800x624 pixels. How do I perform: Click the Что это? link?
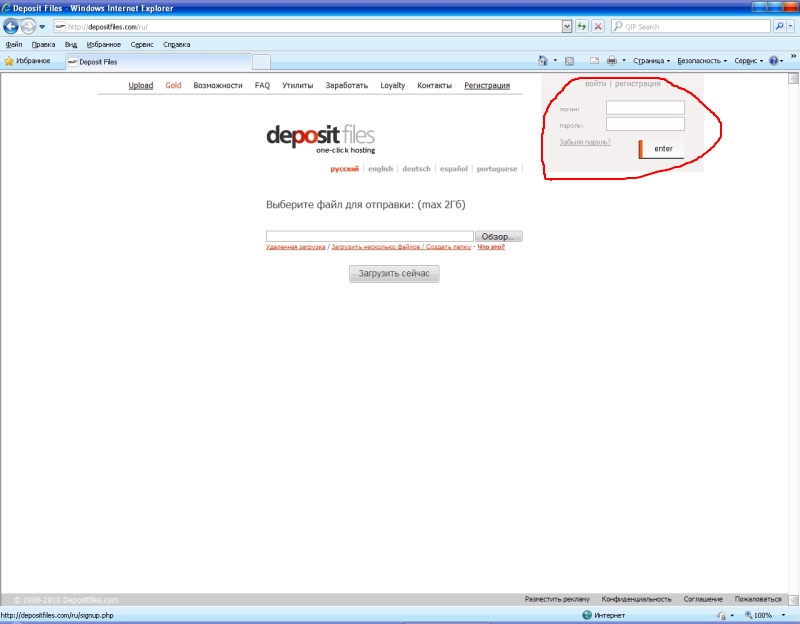pyautogui.click(x=491, y=247)
